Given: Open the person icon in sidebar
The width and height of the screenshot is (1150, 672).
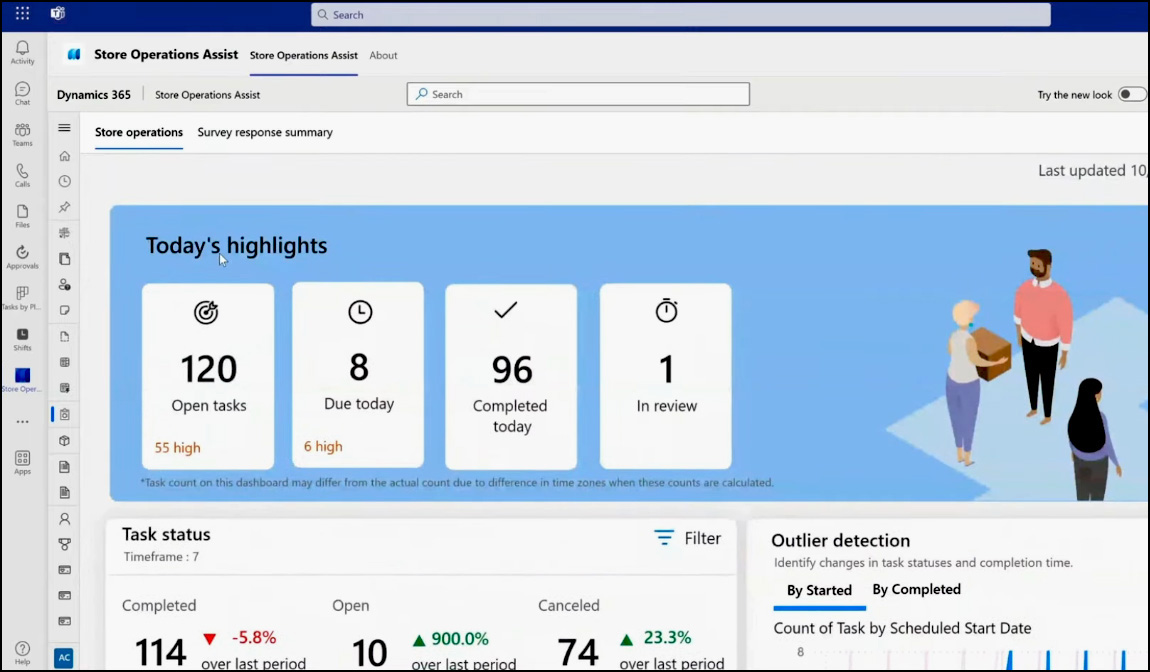Looking at the screenshot, I should click(65, 519).
